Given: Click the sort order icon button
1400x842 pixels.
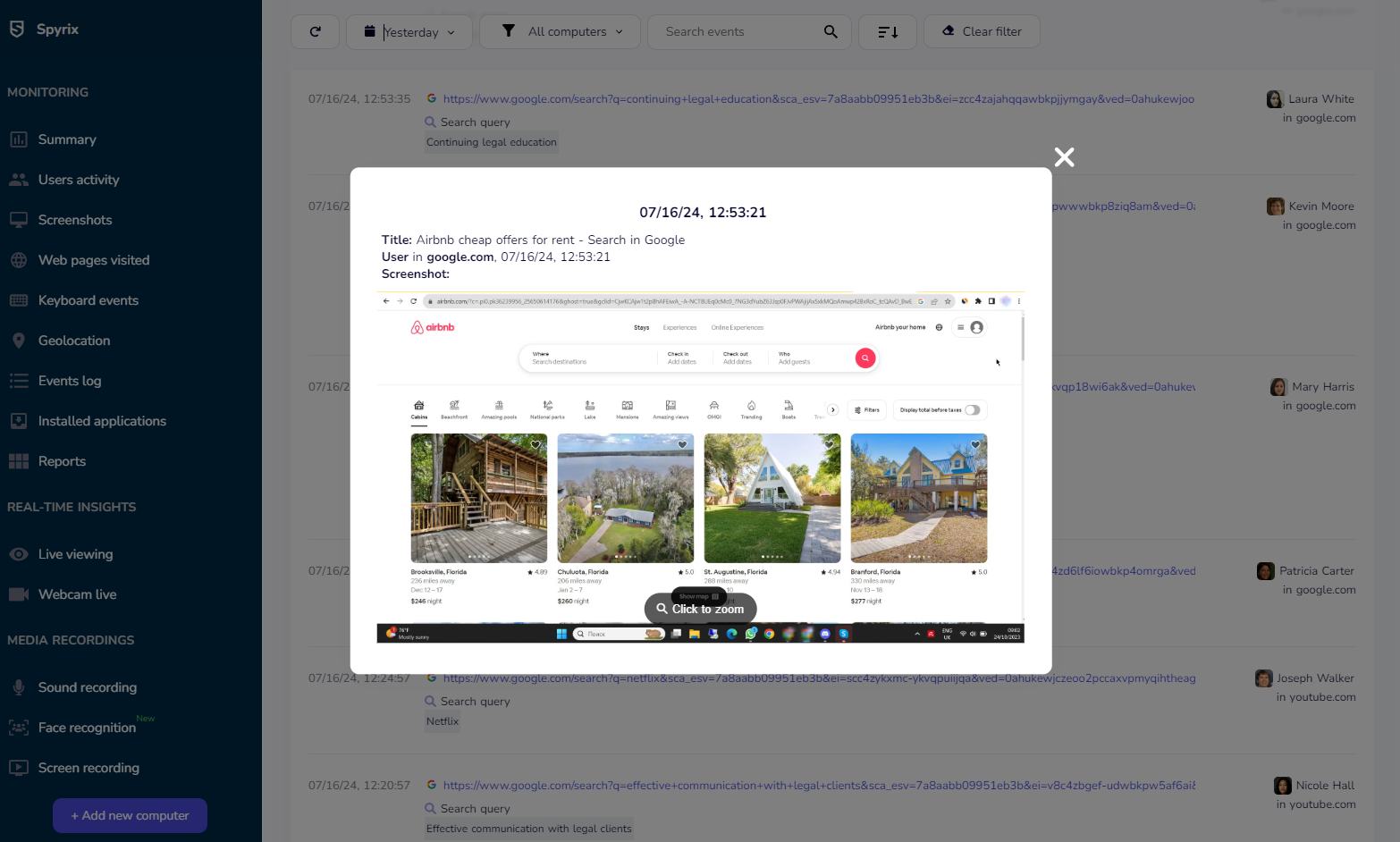Looking at the screenshot, I should coord(888,31).
